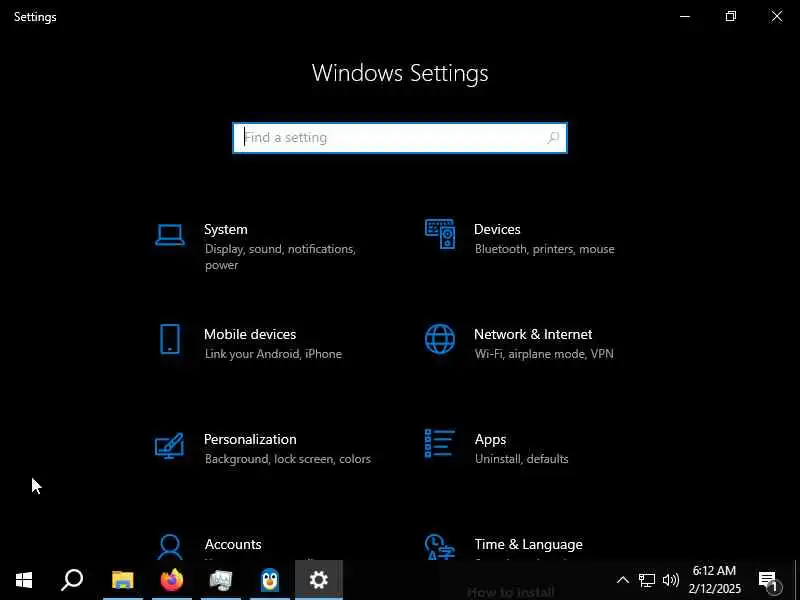This screenshot has height=600, width=800.
Task: Open the computer monitor app in taskbar
Action: click(x=221, y=580)
